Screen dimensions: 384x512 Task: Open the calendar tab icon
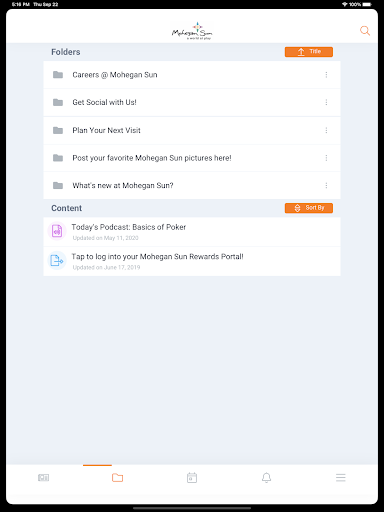coord(192,478)
